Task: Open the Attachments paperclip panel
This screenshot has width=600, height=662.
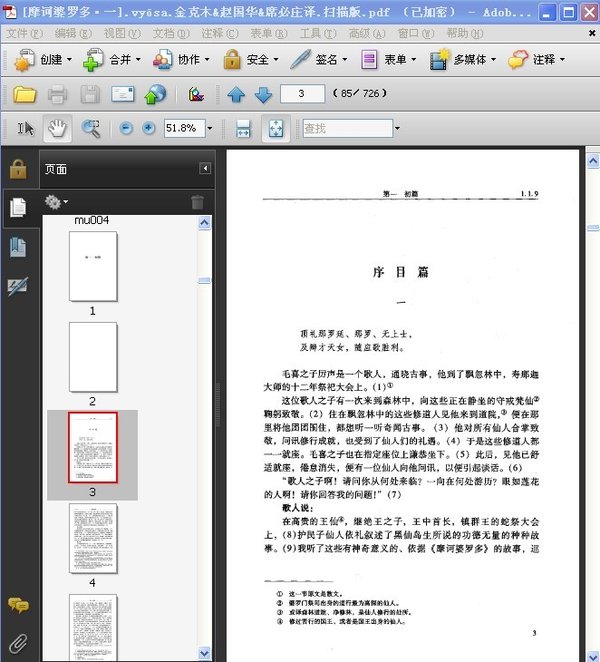Action: click(19, 643)
